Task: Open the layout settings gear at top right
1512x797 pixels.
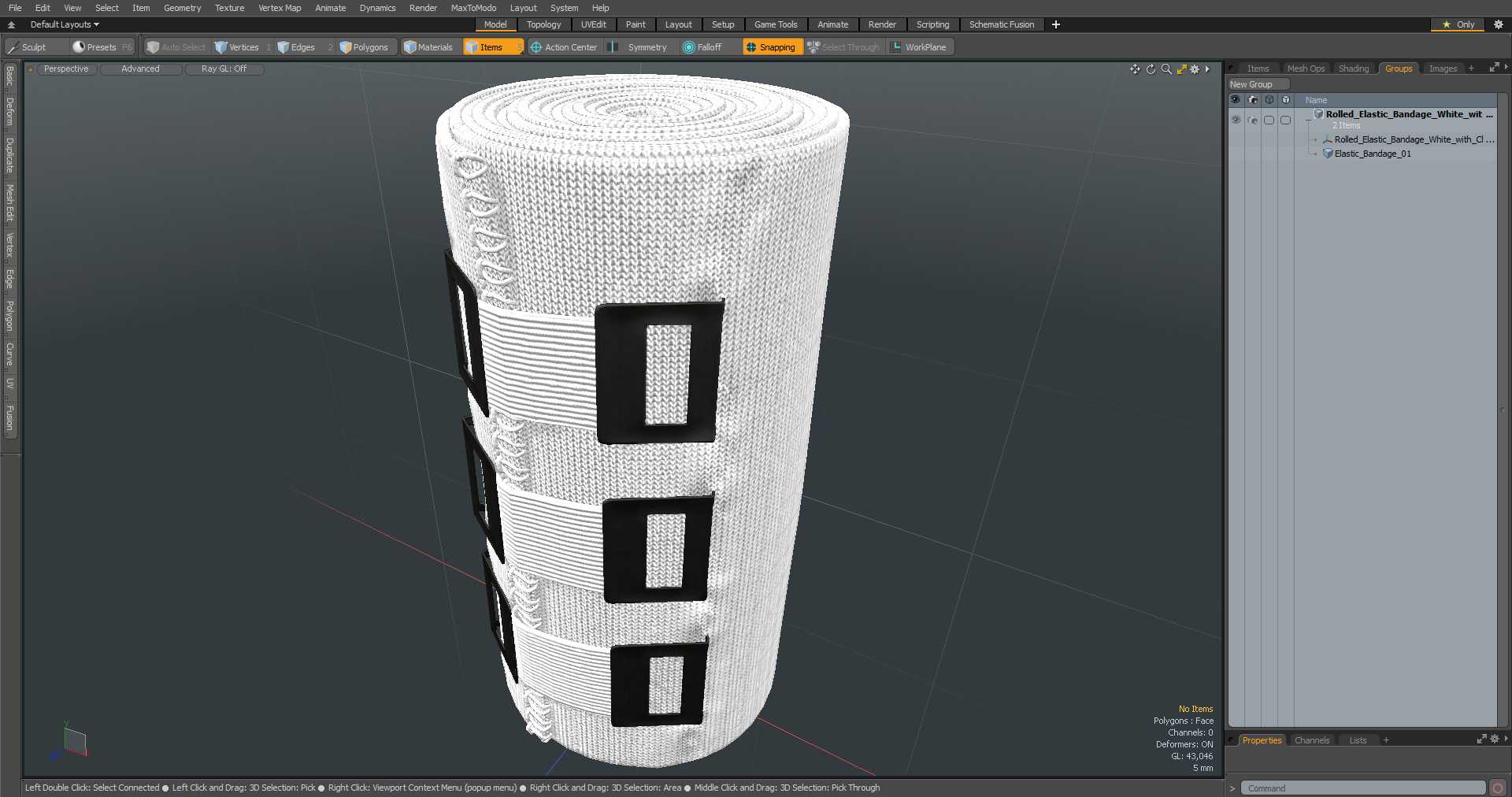Action: pyautogui.click(x=1499, y=24)
